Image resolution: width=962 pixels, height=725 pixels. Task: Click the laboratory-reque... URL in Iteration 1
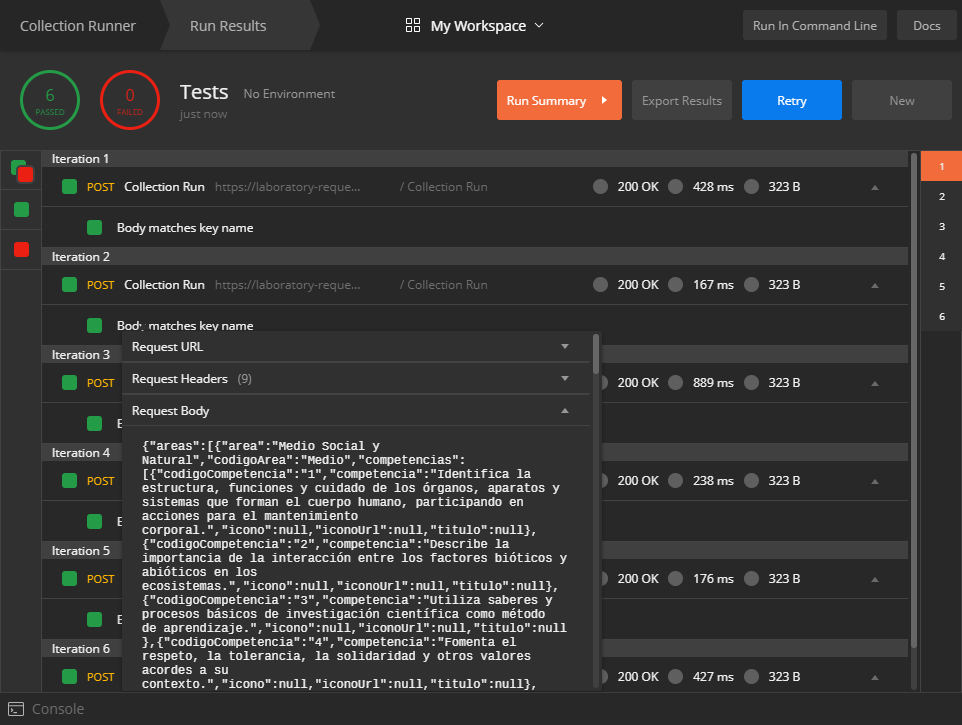pos(288,186)
